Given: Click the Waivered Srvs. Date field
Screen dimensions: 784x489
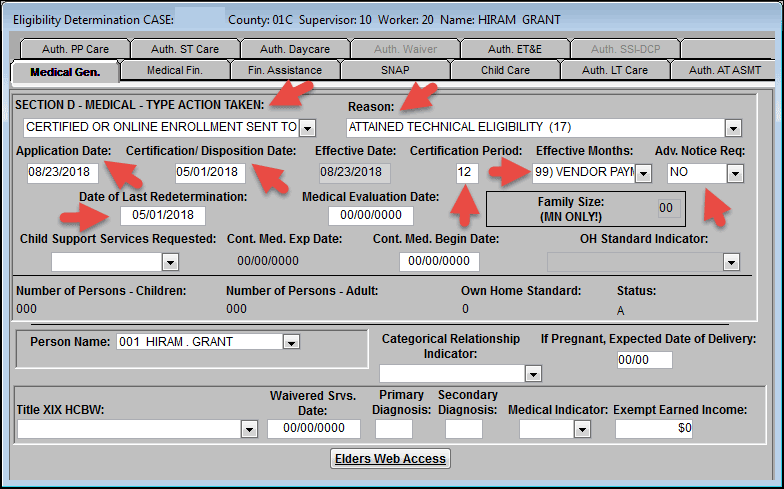Looking at the screenshot, I should coord(314,428).
